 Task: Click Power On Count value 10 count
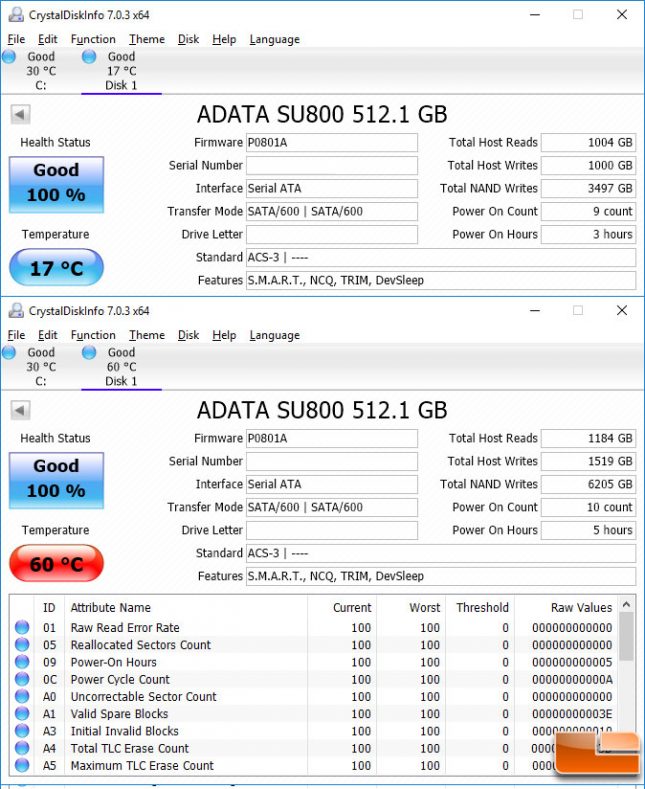coord(588,507)
